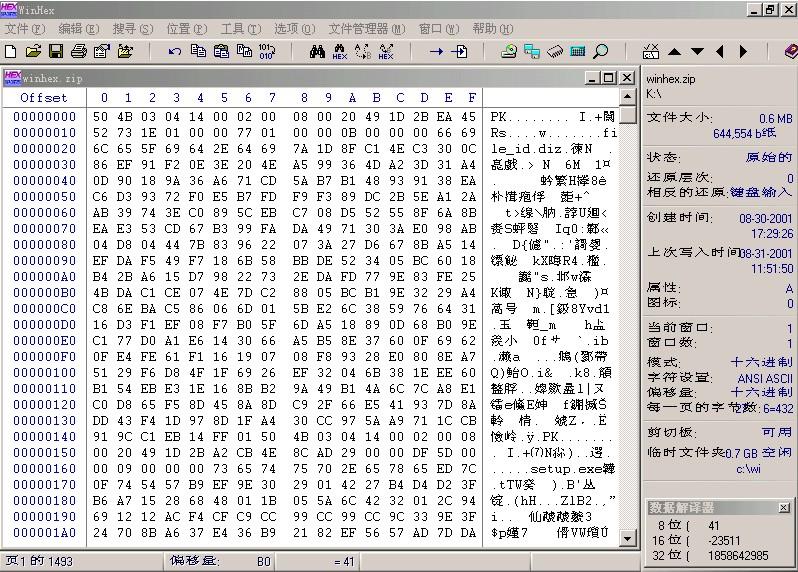Open the RAM Editor chip icon
798x572 pixels.
pos(555,51)
